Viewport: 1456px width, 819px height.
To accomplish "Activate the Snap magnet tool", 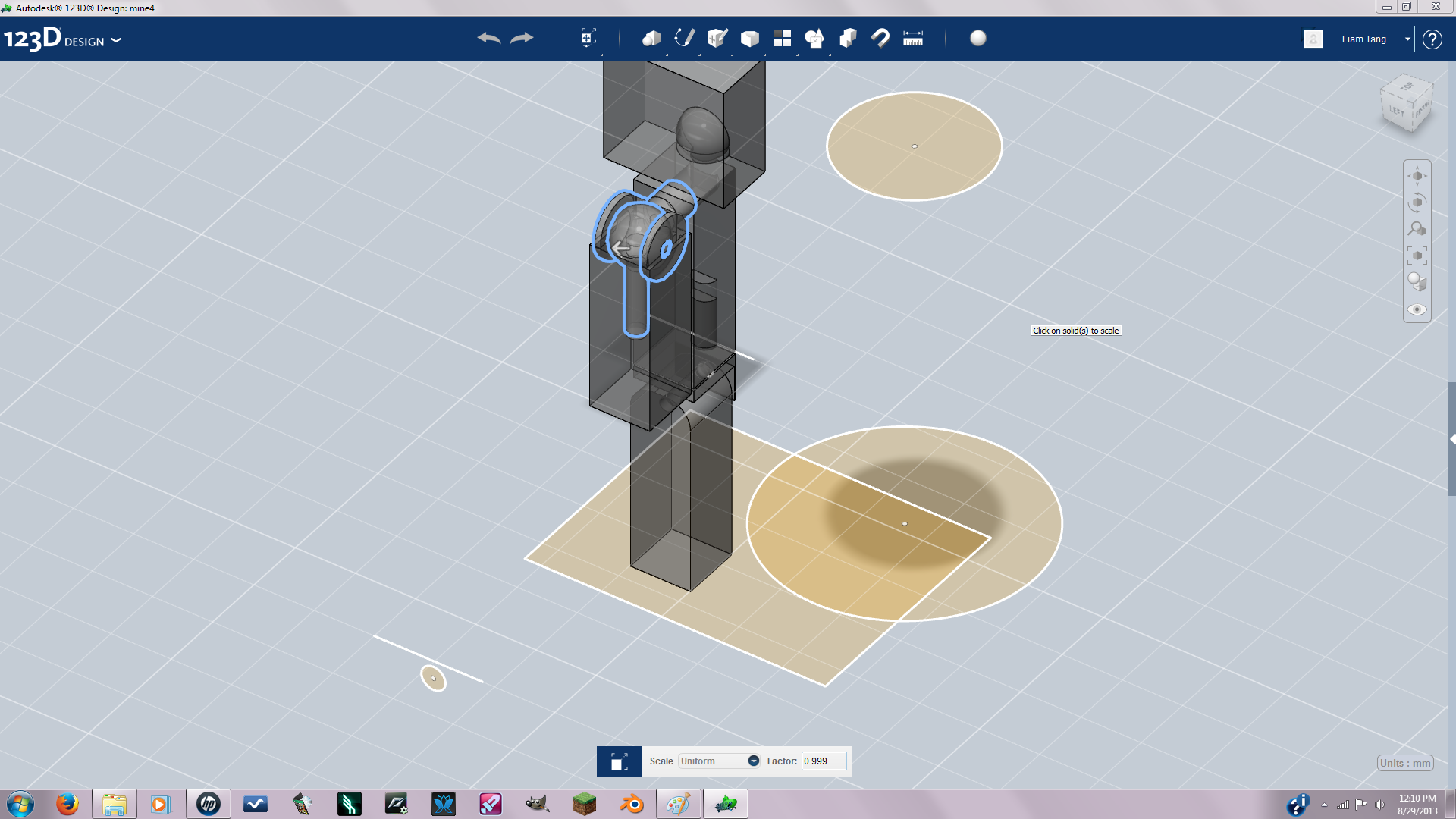I will (880, 38).
